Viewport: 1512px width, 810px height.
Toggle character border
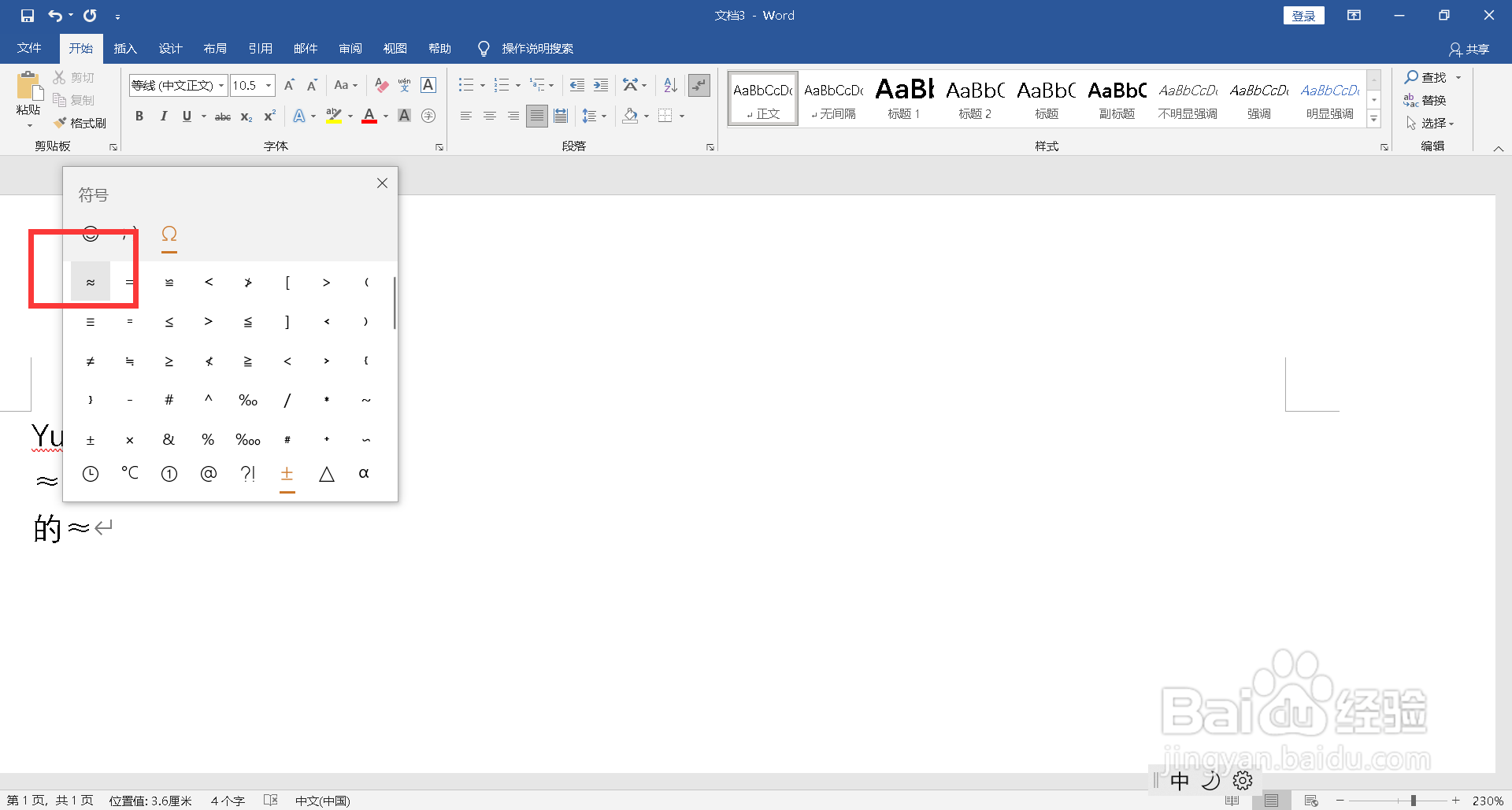tap(428, 85)
